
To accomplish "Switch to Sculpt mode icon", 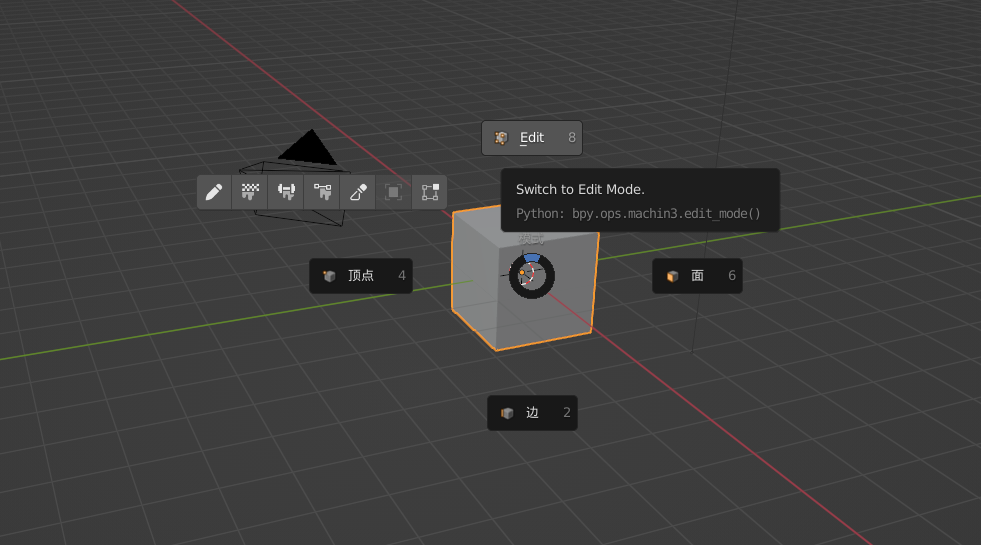I will pyautogui.click(x=358, y=192).
